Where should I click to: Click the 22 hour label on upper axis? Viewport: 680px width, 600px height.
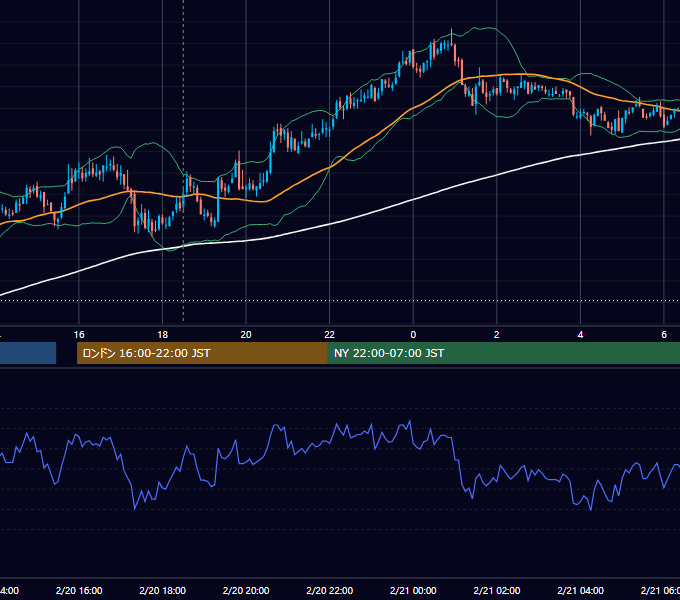330,335
